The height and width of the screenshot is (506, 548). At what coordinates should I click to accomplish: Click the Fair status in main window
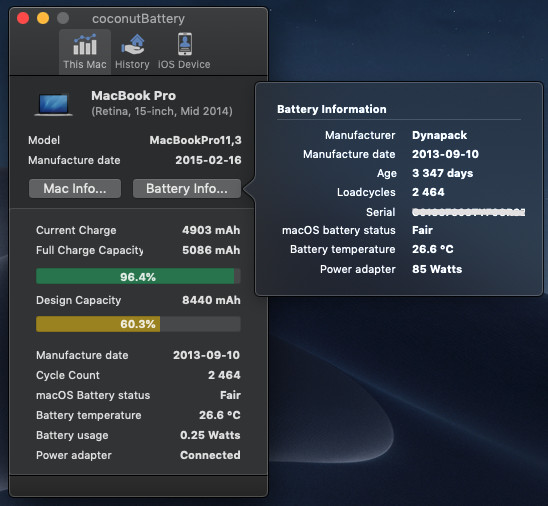pos(230,395)
